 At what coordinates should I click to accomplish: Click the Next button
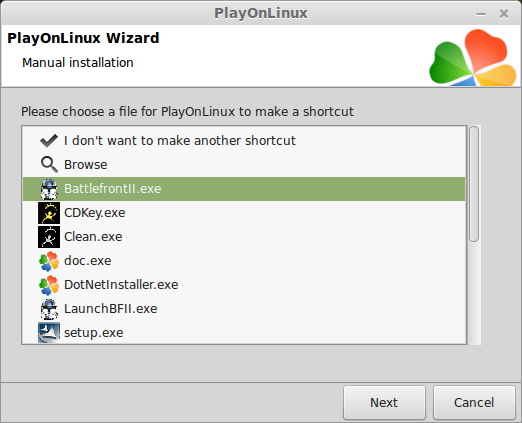(384, 402)
